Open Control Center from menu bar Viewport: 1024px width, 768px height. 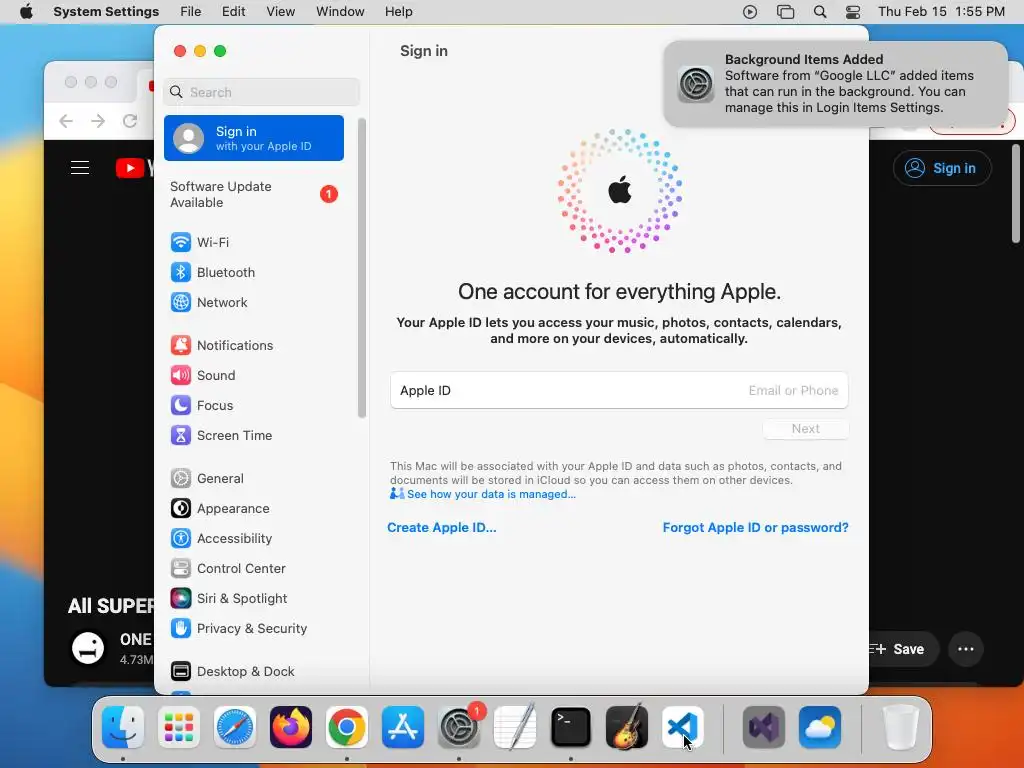[853, 12]
